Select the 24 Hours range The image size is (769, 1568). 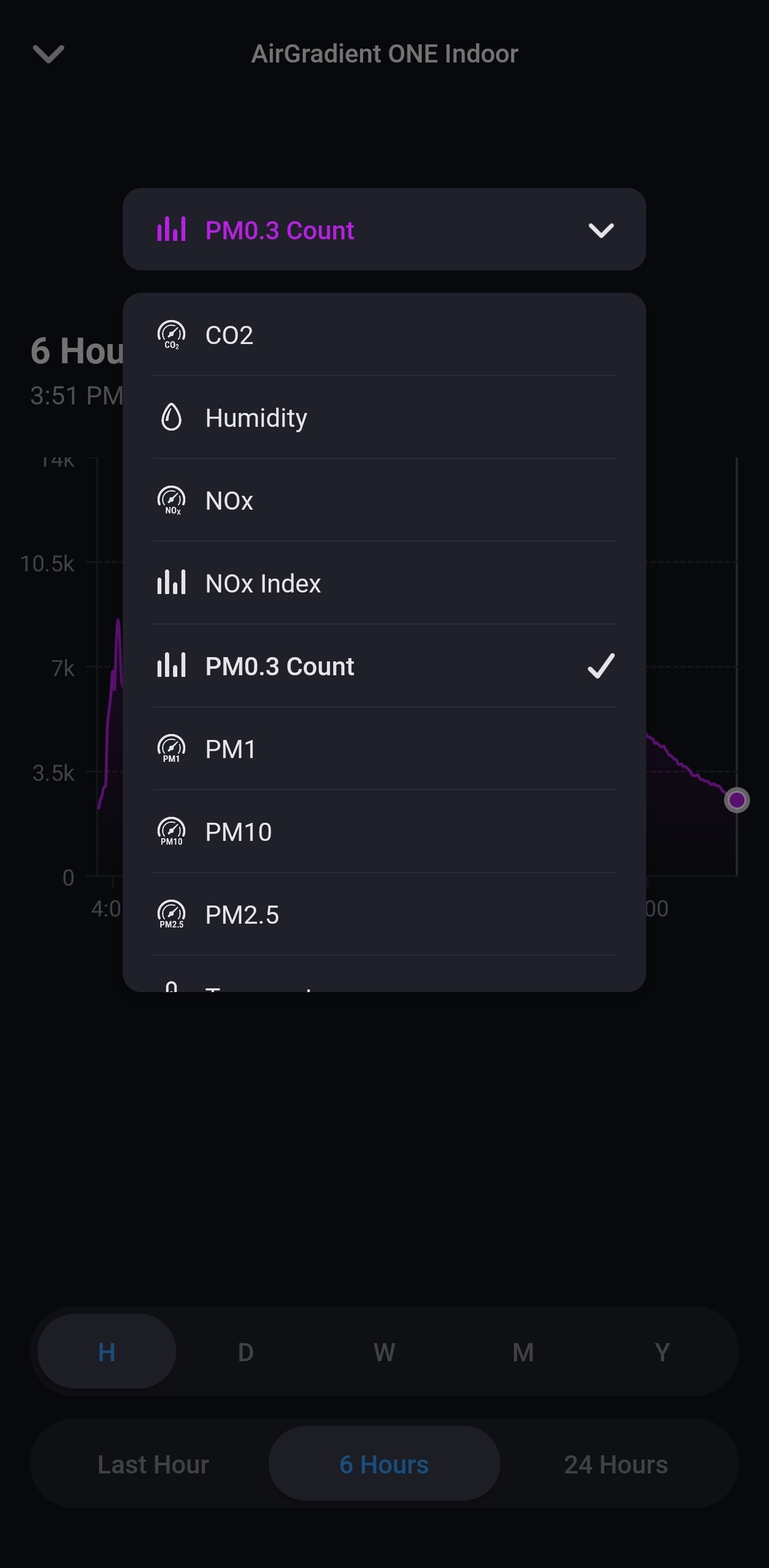(616, 1464)
